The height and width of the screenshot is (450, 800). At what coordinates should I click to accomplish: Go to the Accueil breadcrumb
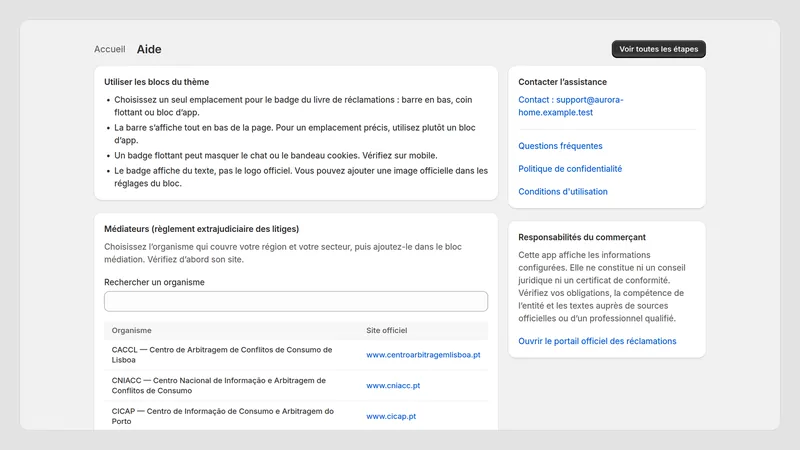(110, 49)
